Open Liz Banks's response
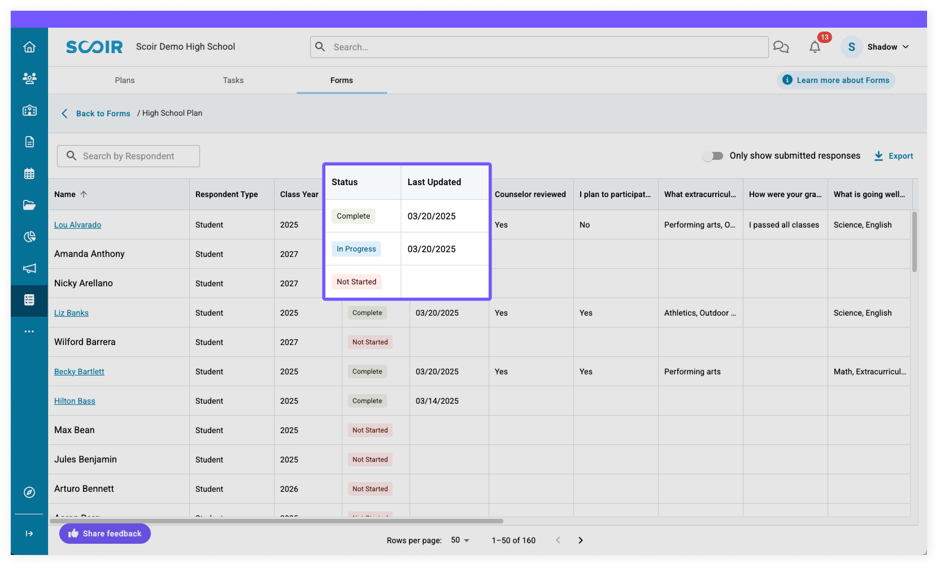Screen dimensions: 940x568 [x=71, y=313]
